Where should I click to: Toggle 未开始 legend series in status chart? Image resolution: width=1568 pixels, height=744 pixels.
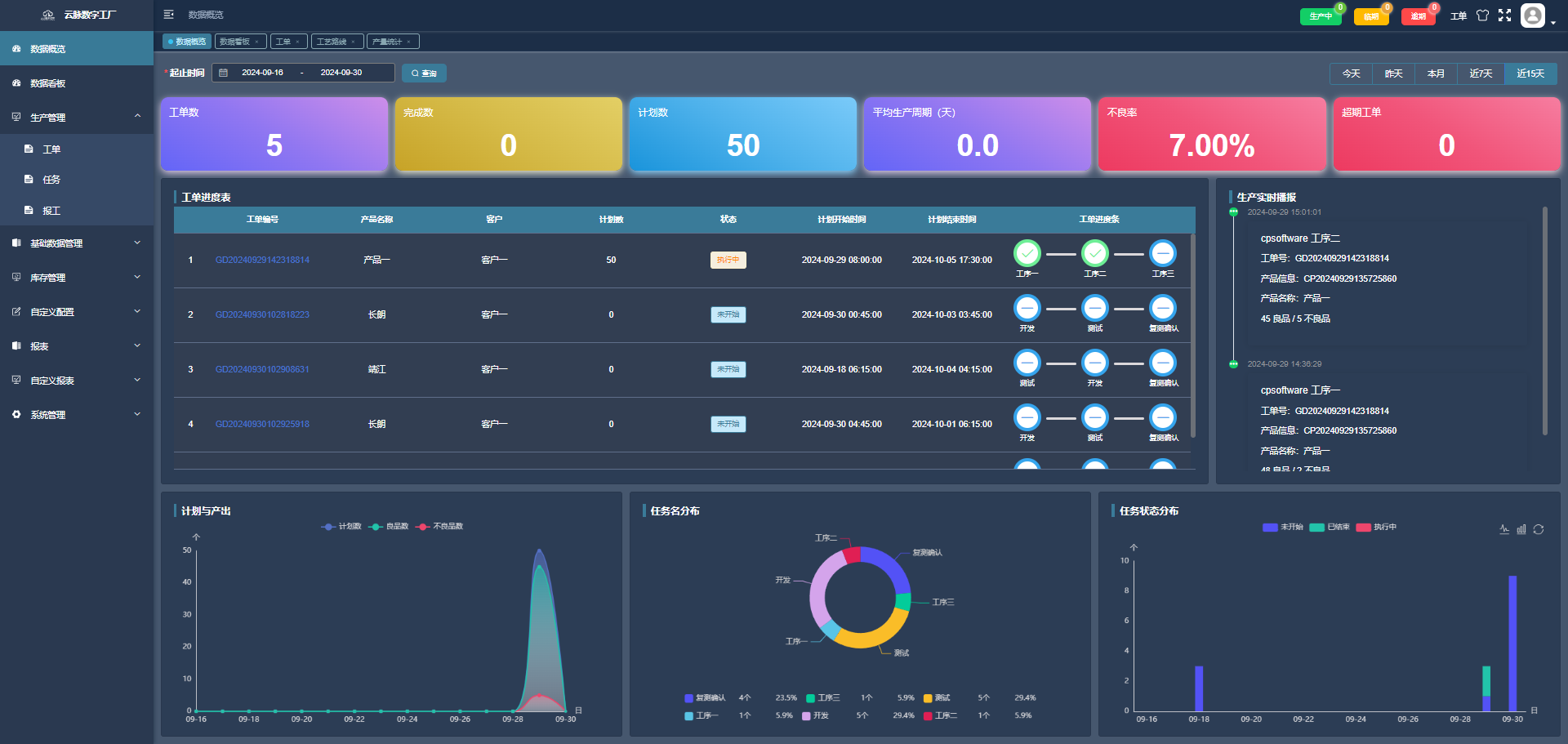click(x=1283, y=528)
